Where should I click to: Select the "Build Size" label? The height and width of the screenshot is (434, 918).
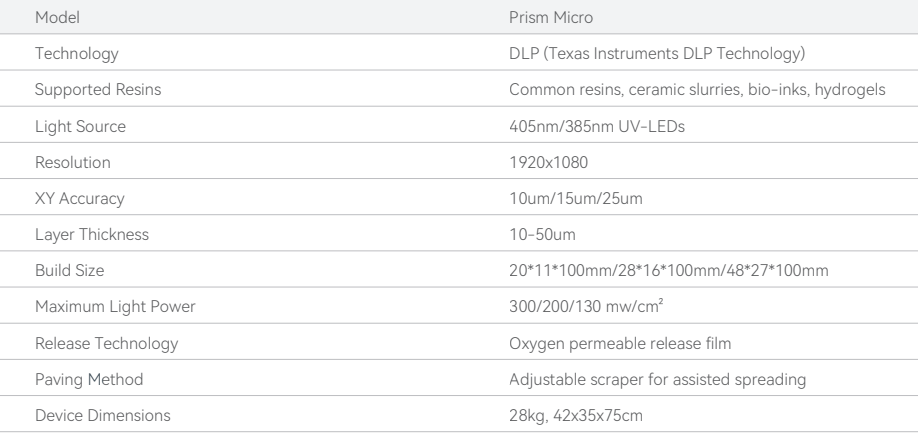[x=63, y=271]
